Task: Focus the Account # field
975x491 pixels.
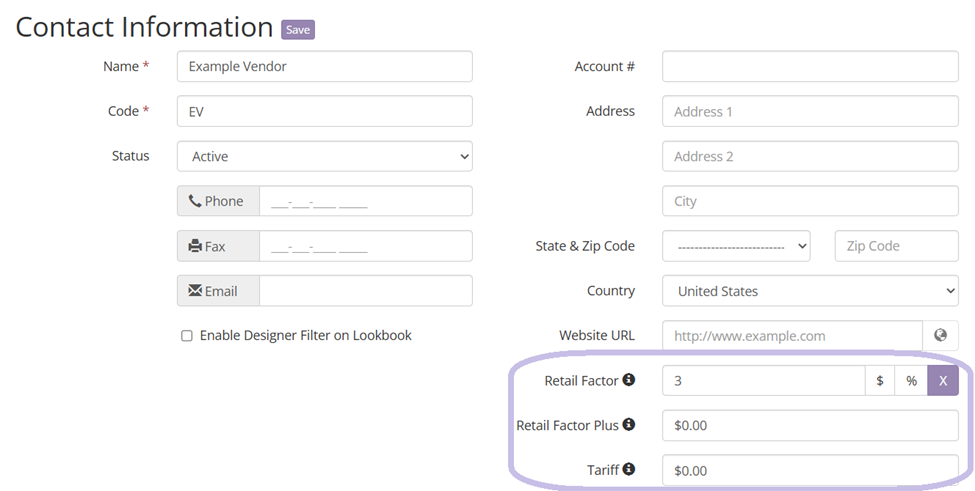Action: pyautogui.click(x=810, y=67)
